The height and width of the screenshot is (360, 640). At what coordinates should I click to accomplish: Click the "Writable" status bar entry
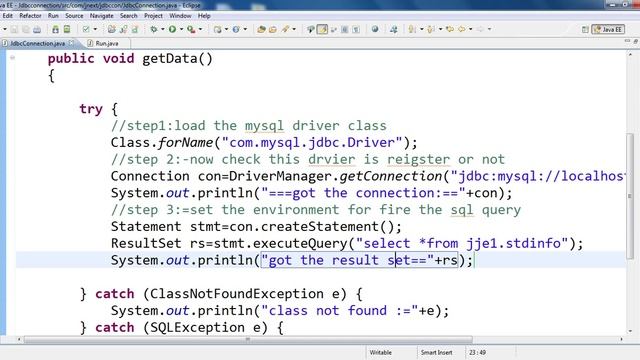point(380,352)
